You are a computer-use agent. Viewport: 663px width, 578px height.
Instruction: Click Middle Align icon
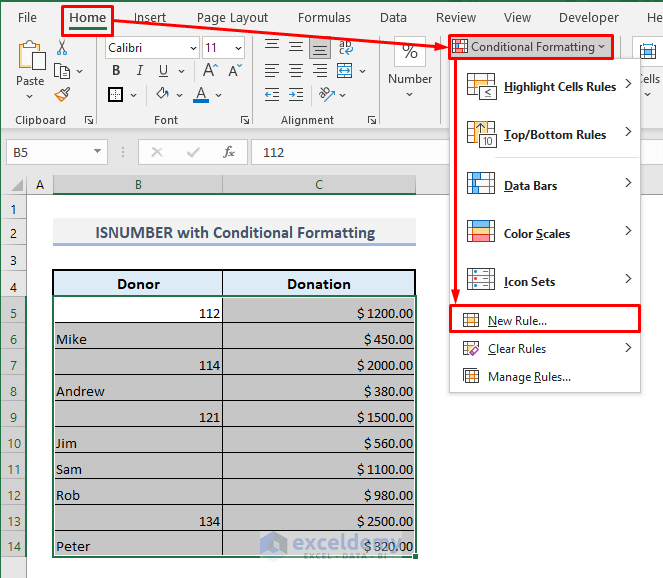pyautogui.click(x=296, y=47)
